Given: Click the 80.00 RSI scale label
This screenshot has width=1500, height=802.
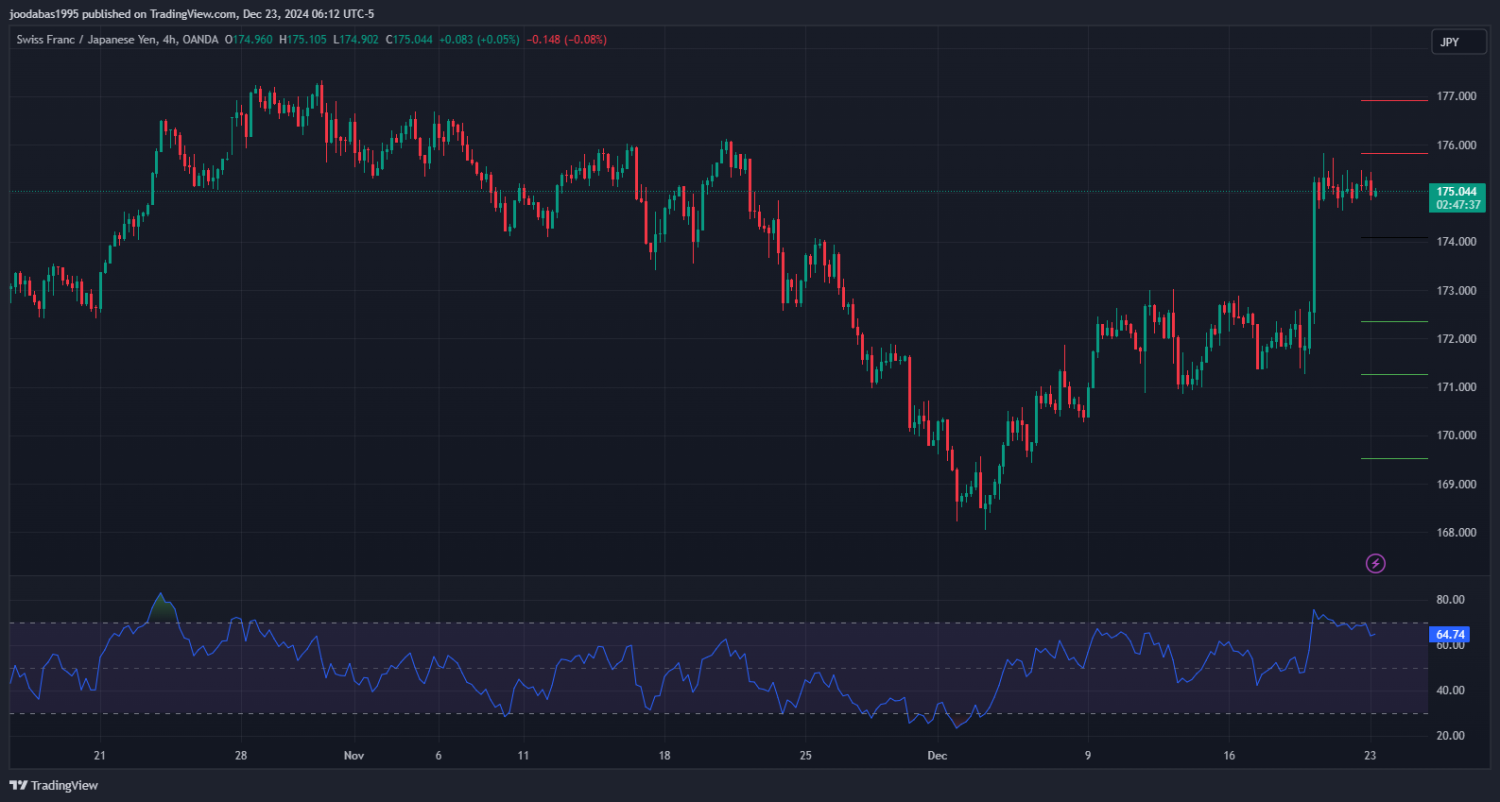Looking at the screenshot, I should (1450, 600).
